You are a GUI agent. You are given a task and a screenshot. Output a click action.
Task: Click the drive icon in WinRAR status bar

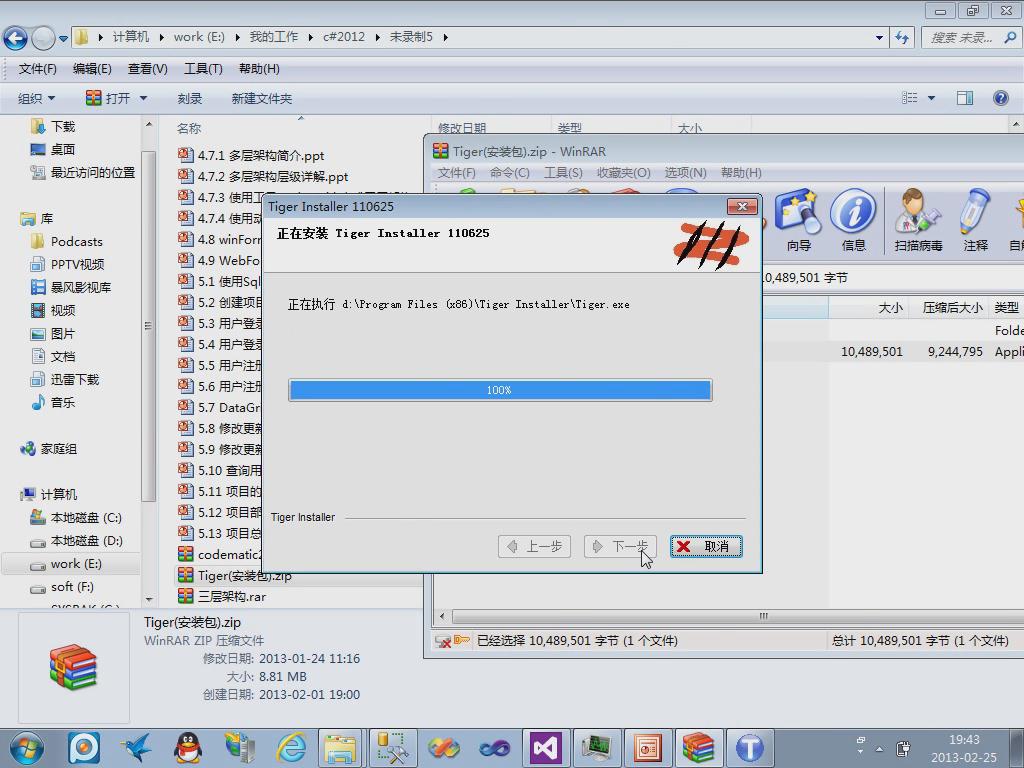click(443, 641)
